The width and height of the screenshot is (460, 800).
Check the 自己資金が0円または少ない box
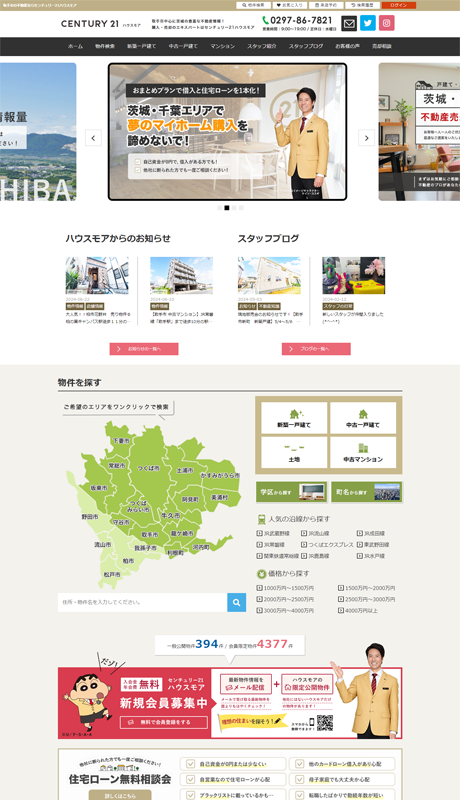point(190,764)
